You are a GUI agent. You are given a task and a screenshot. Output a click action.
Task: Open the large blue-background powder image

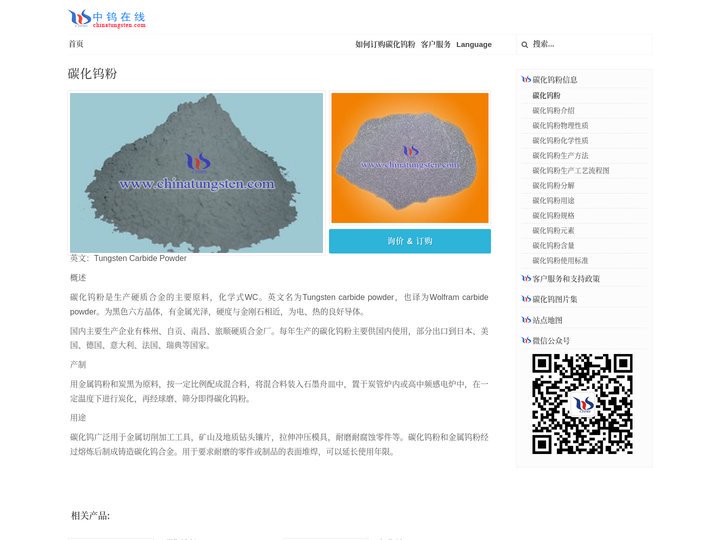[197, 173]
